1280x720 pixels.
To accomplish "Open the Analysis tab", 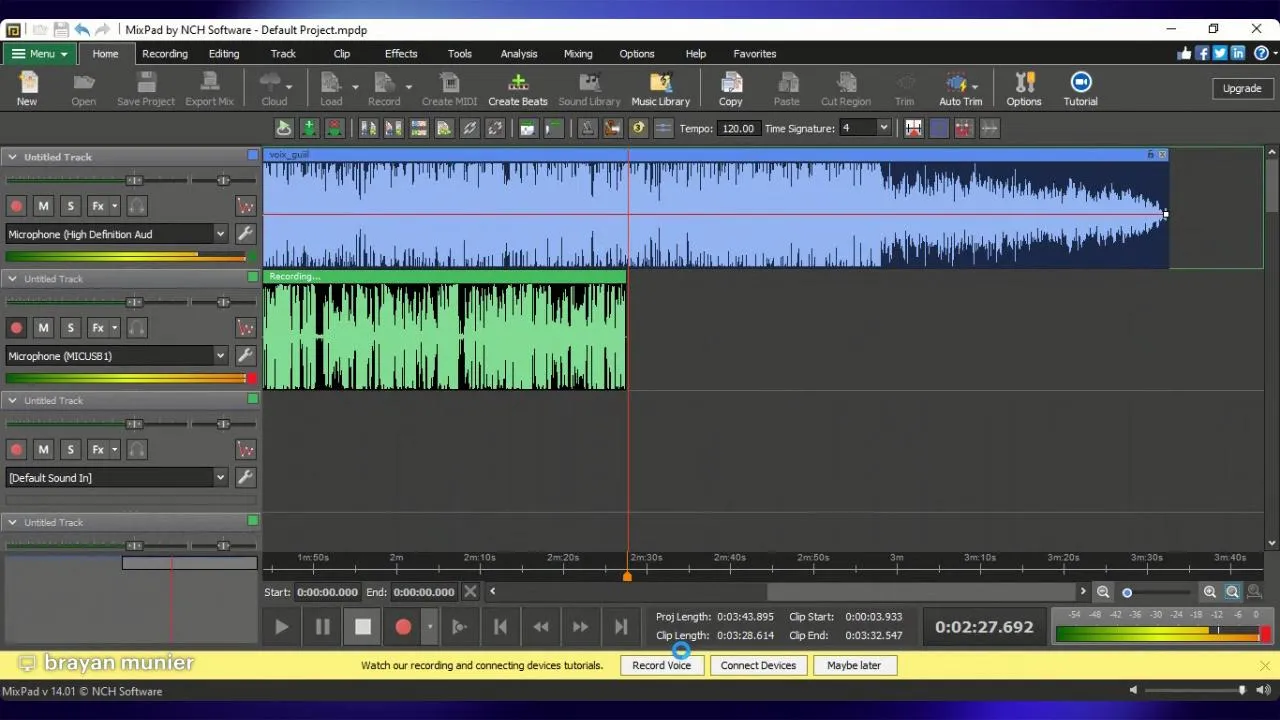I will [x=519, y=53].
